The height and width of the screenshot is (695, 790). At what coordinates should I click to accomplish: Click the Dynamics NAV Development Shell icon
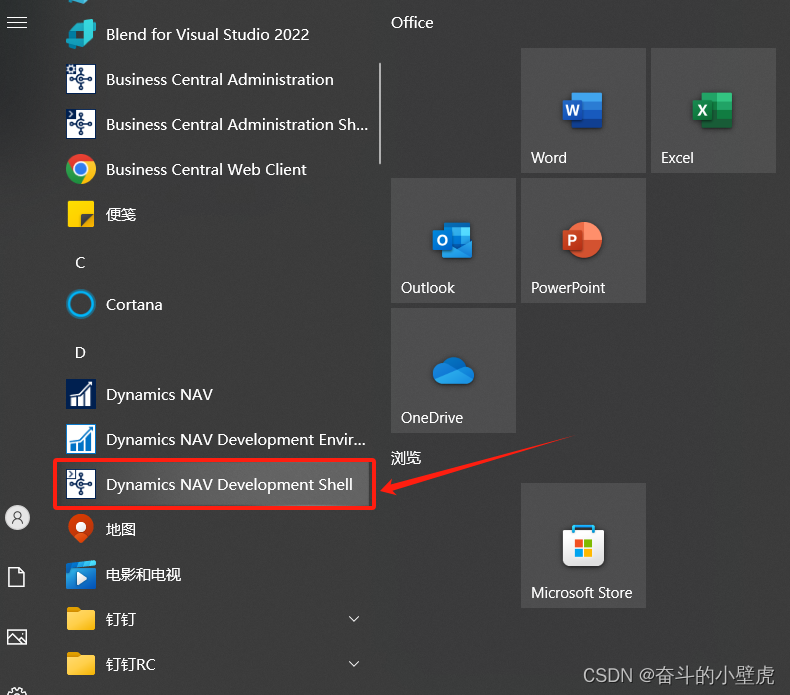point(81,484)
